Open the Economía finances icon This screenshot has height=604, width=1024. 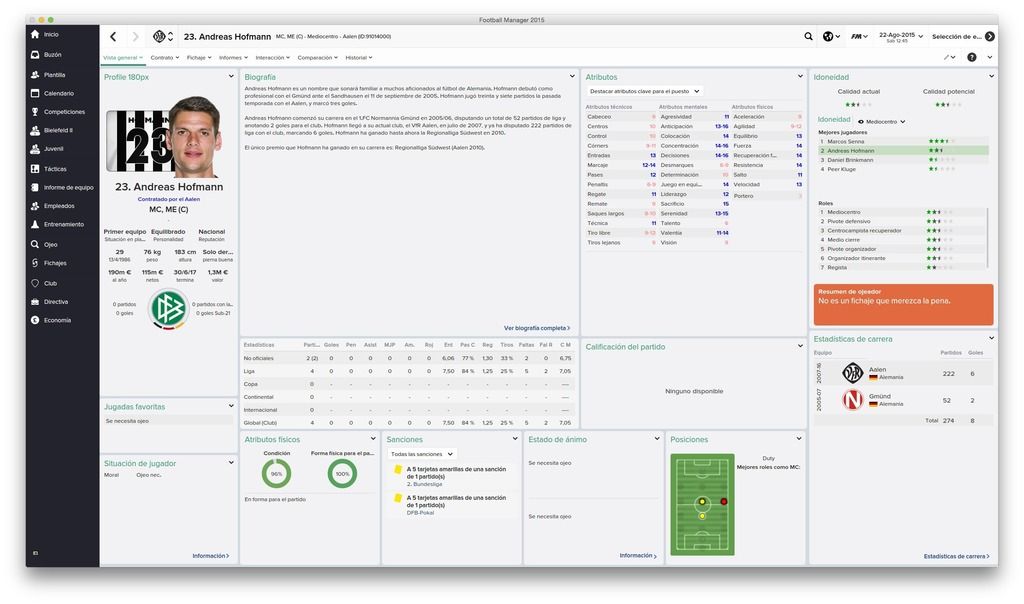(x=35, y=320)
